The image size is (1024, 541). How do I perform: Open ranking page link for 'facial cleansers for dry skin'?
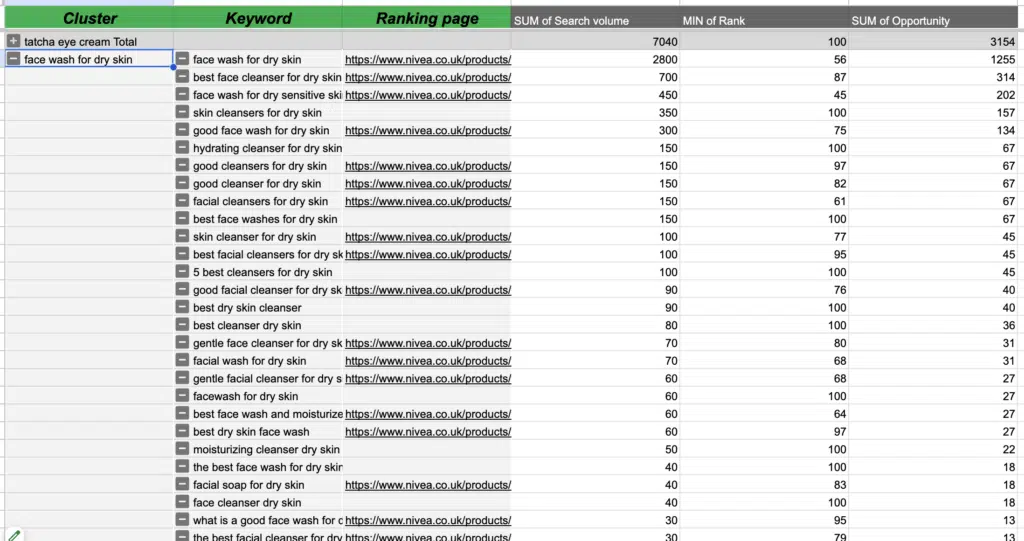click(x=428, y=202)
